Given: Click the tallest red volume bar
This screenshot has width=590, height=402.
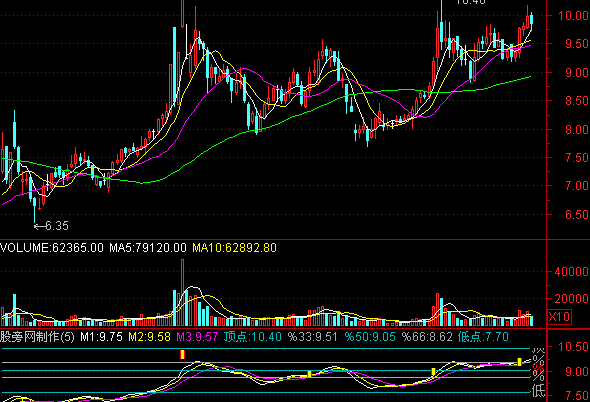Looking at the screenshot, I should tap(182, 292).
